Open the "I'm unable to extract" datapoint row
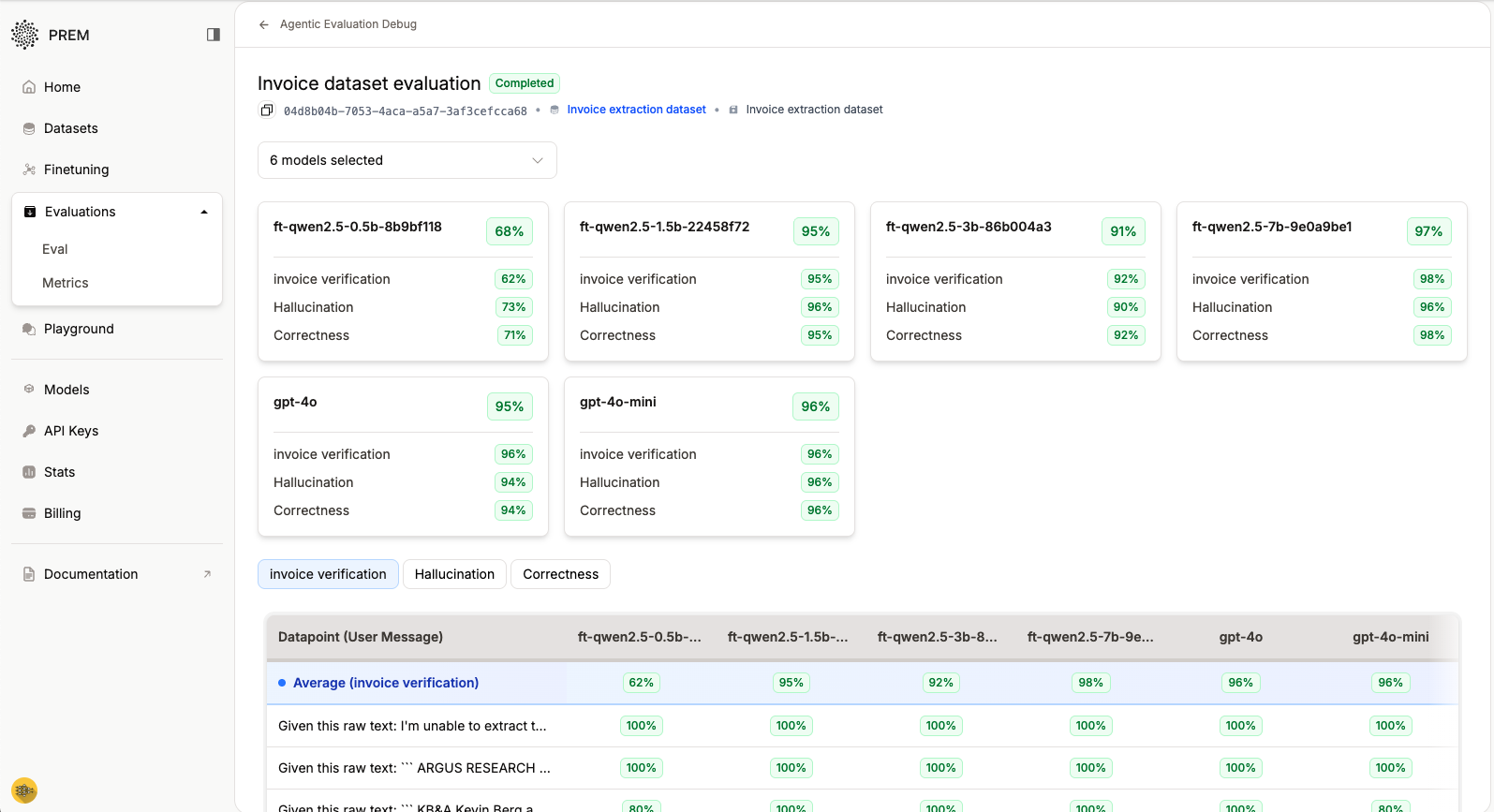Screen dimensions: 1494x812 click(x=862, y=726)
